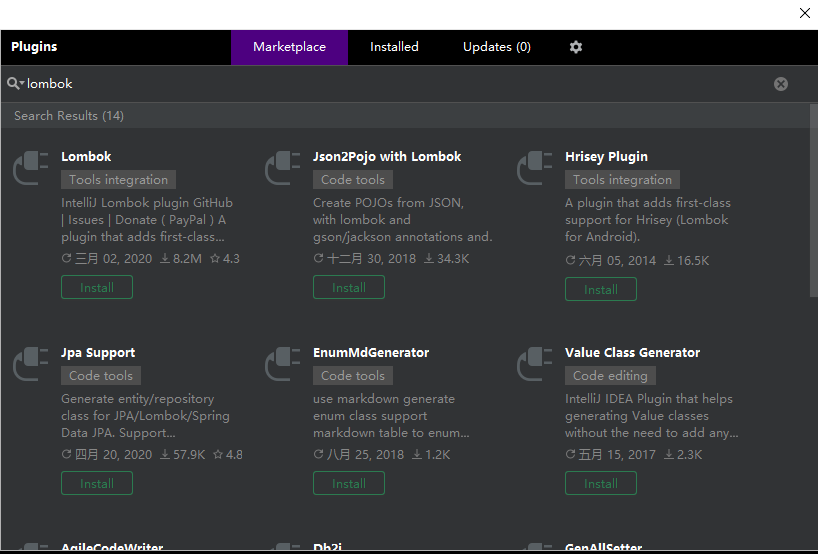Screen dimensions: 818x554
Task: Click EnumMdGenerator's 1.2K downloads count
Action: coord(431,455)
